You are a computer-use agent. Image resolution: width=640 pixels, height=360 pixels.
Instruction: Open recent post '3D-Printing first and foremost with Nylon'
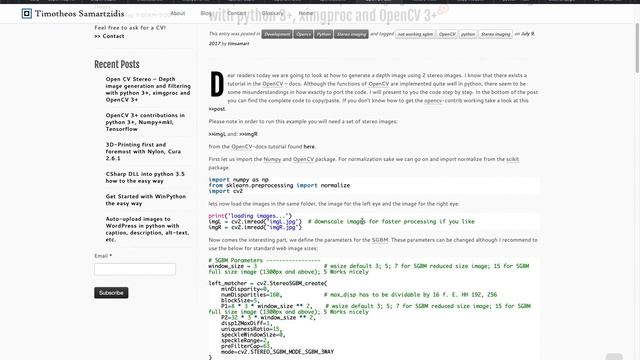click(x=143, y=151)
